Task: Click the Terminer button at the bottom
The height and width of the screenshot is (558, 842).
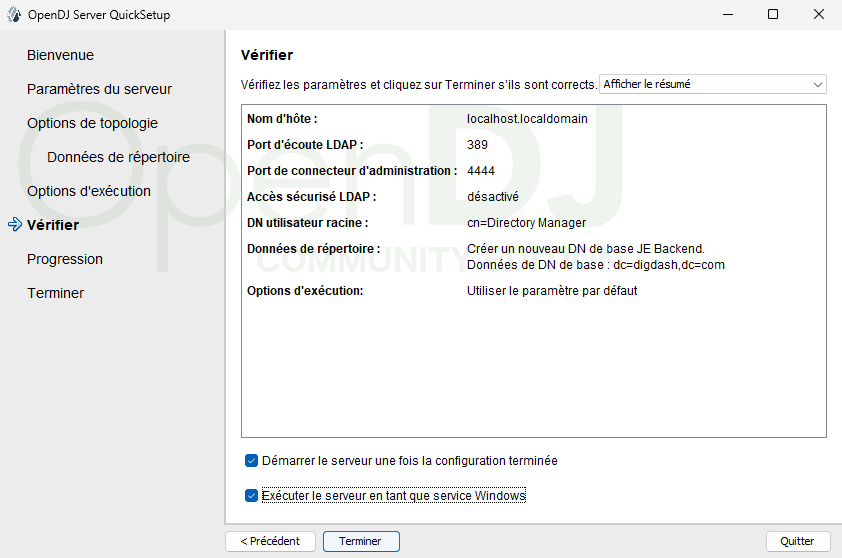Action: click(360, 541)
